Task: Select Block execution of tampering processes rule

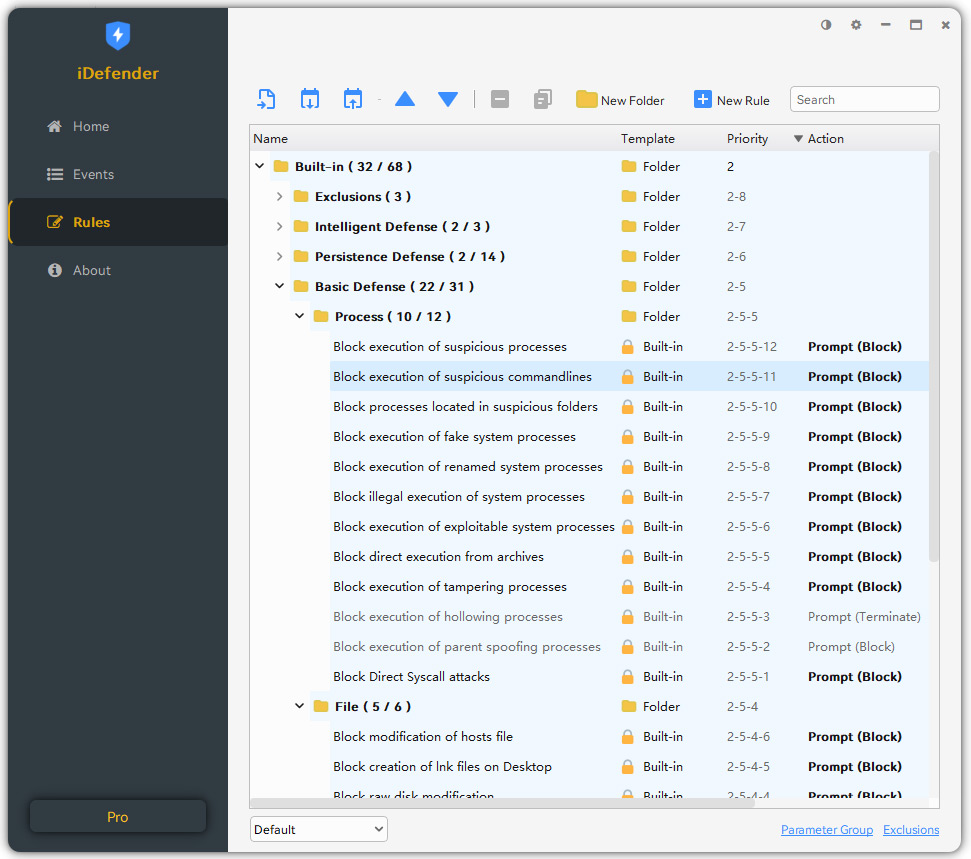Action: pyautogui.click(x=450, y=586)
